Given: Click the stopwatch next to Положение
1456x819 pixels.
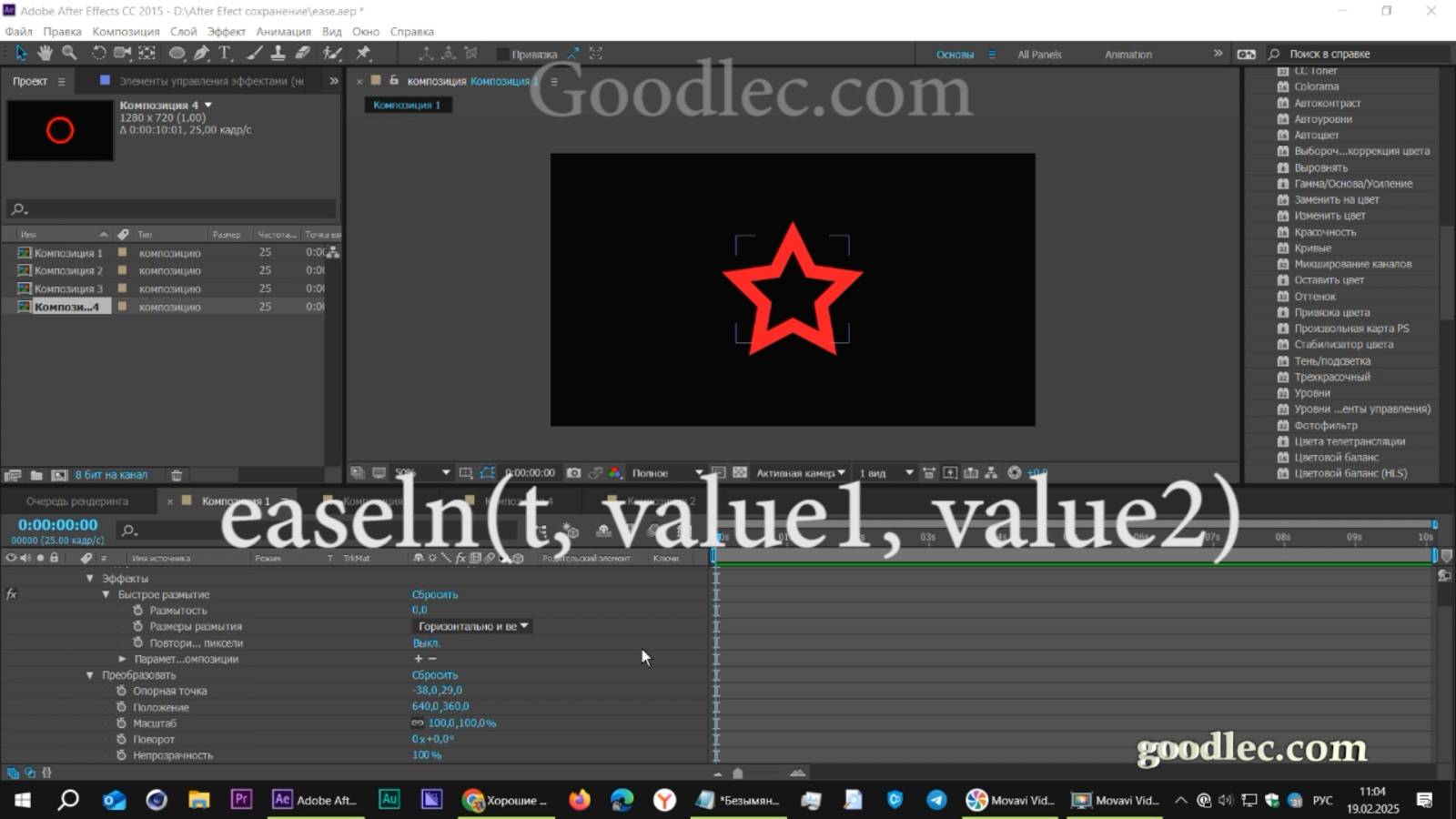Looking at the screenshot, I should (x=124, y=707).
